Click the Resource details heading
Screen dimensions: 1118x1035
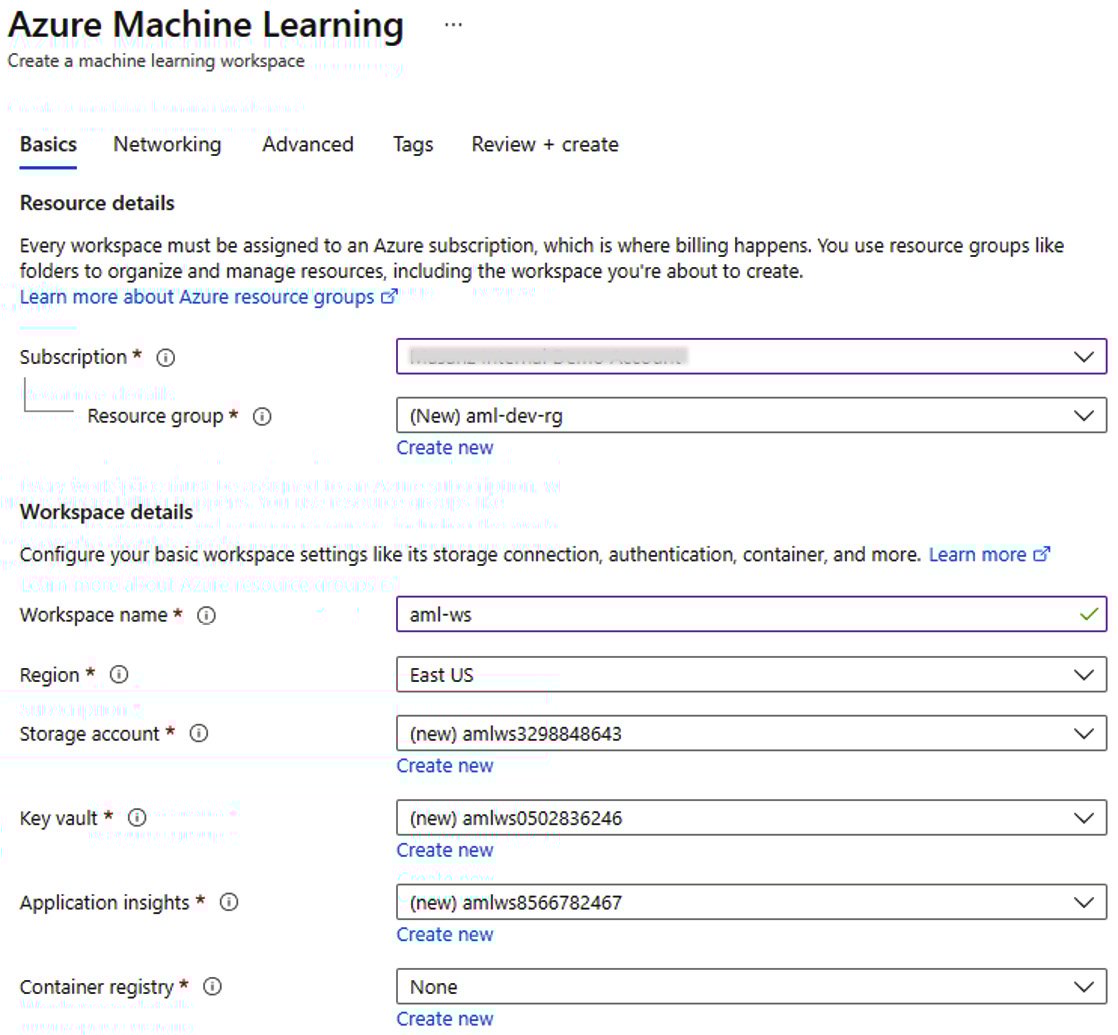[97, 203]
